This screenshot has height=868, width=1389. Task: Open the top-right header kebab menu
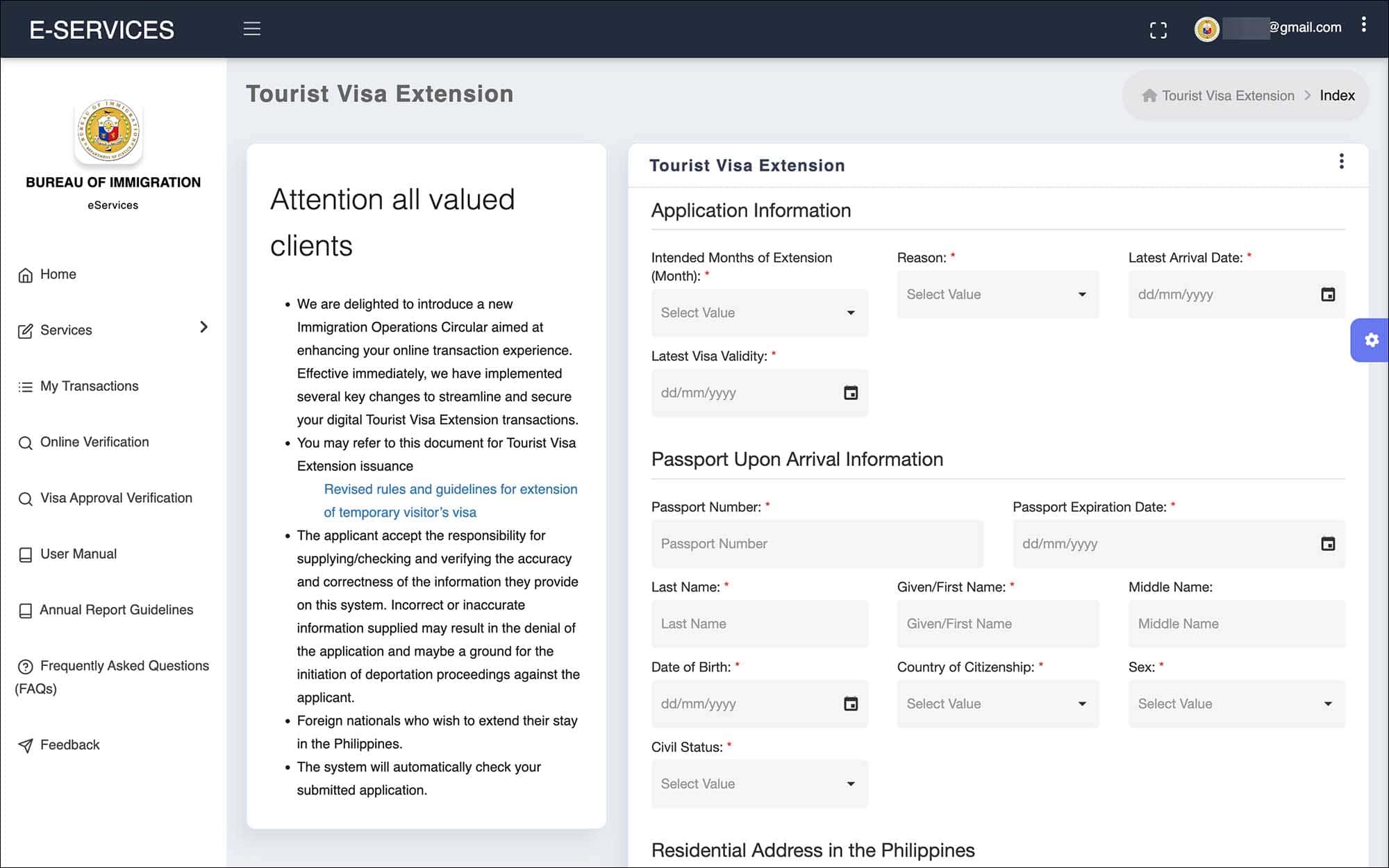click(1364, 25)
